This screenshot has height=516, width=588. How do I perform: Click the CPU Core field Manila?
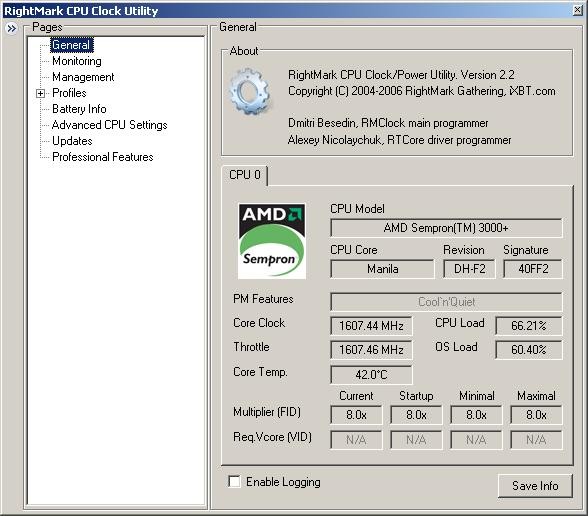coord(382,269)
